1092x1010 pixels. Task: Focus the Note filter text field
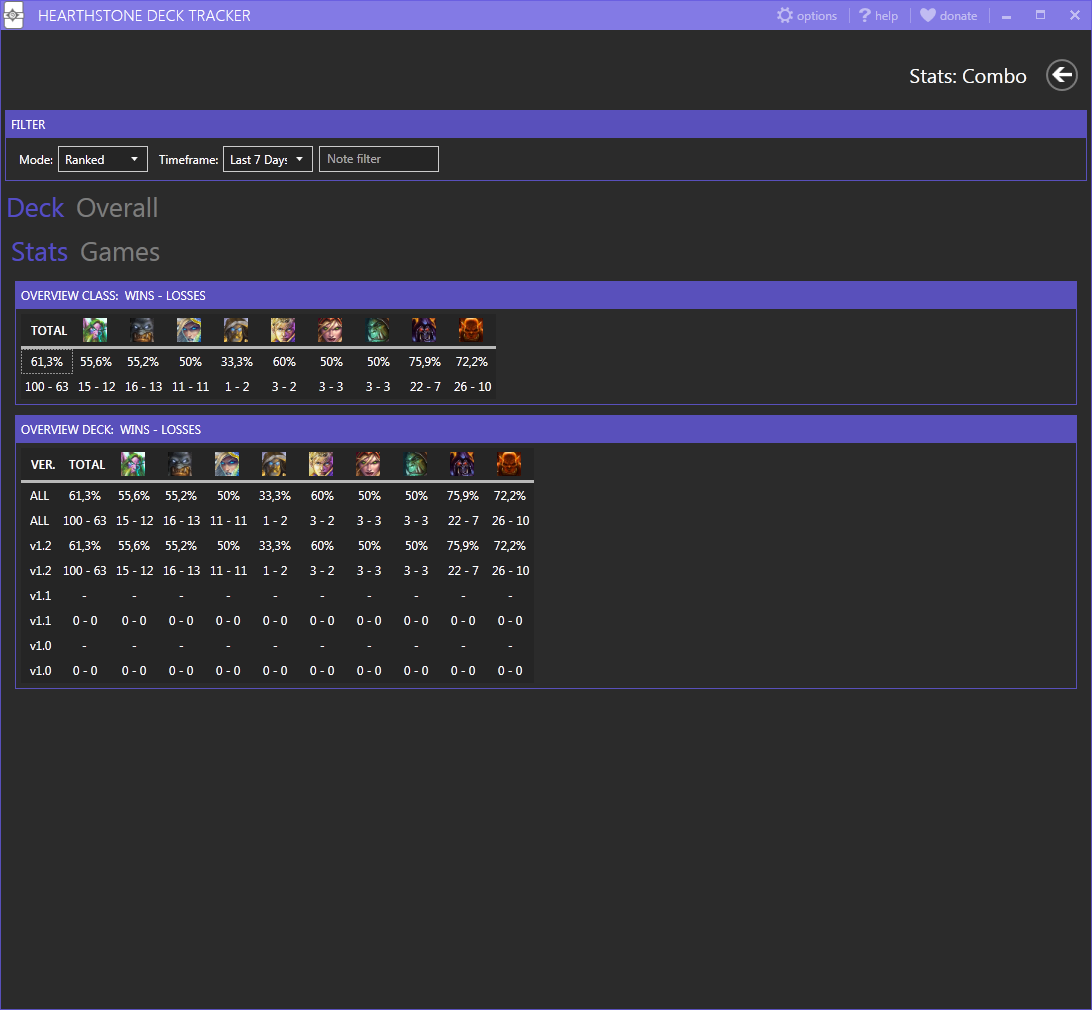[x=378, y=159]
